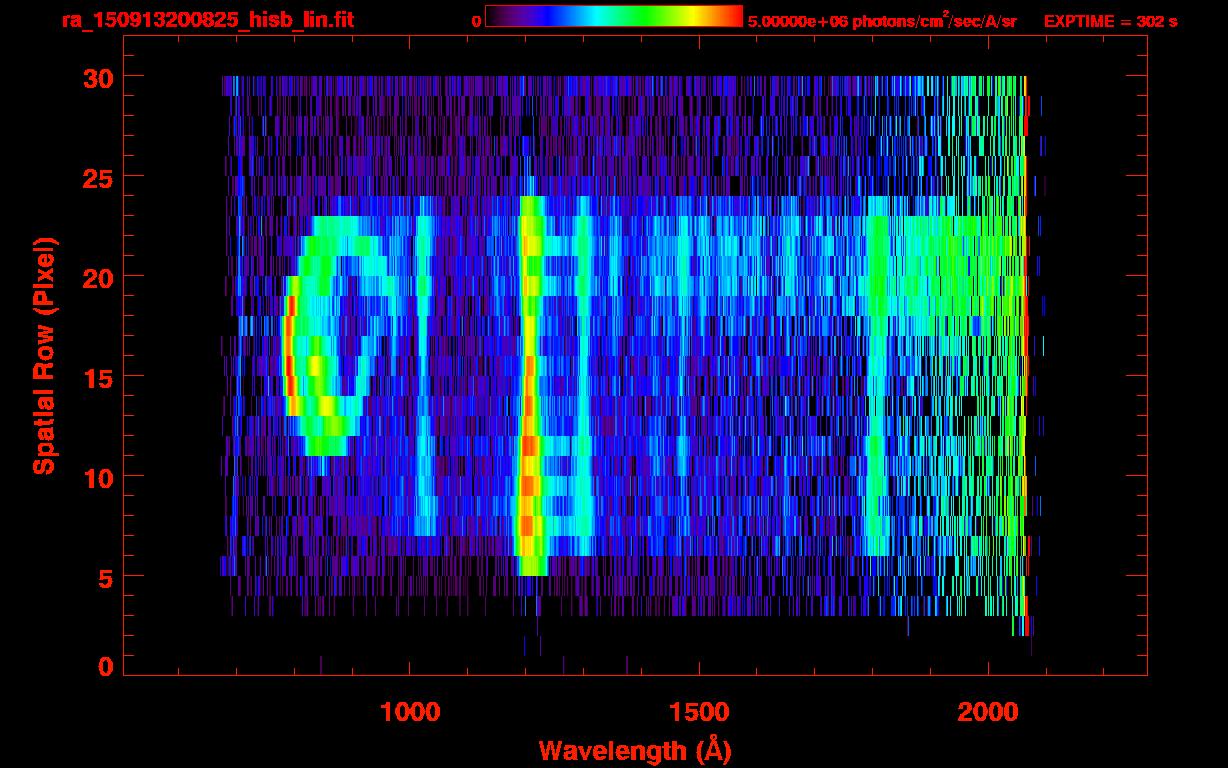This screenshot has width=1228, height=768.
Task: Click the green vertical band near 1800 Å
Action: [878, 380]
